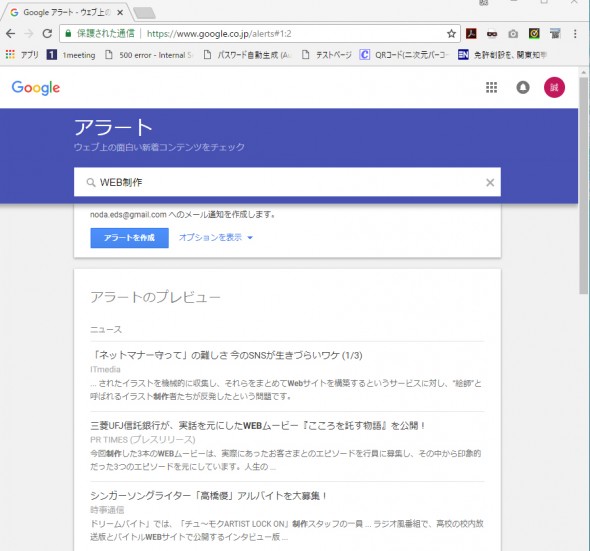Open the ネットマナー守って news article
The width and height of the screenshot is (590, 551).
[x=226, y=355]
